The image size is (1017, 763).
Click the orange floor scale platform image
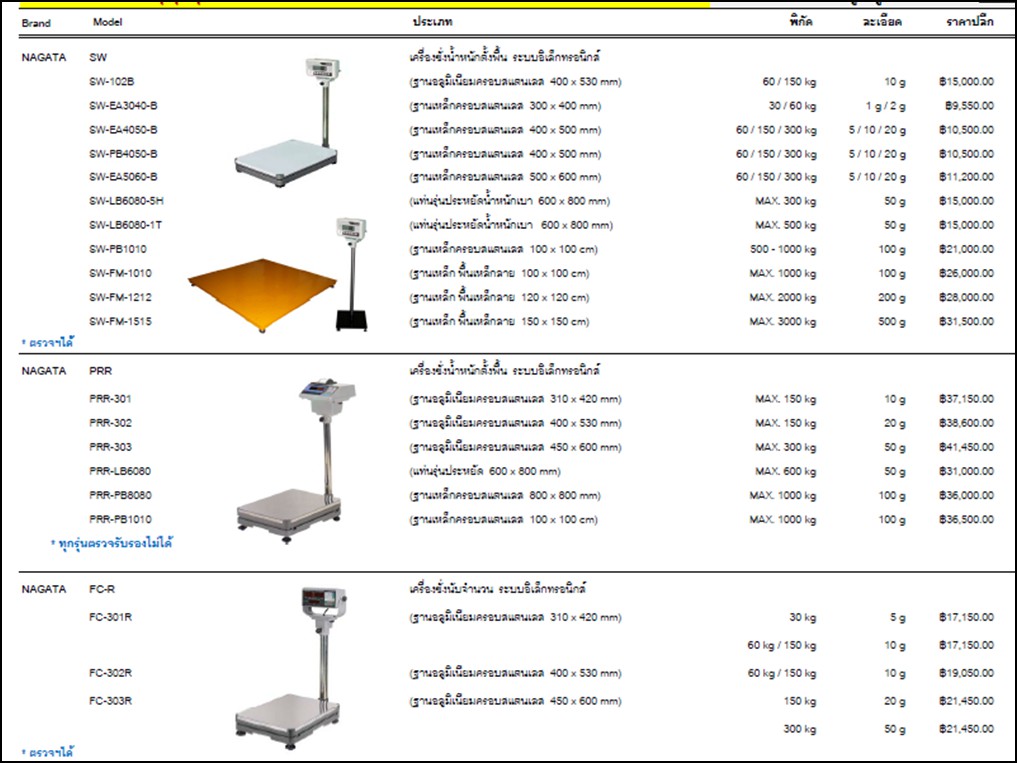[263, 295]
